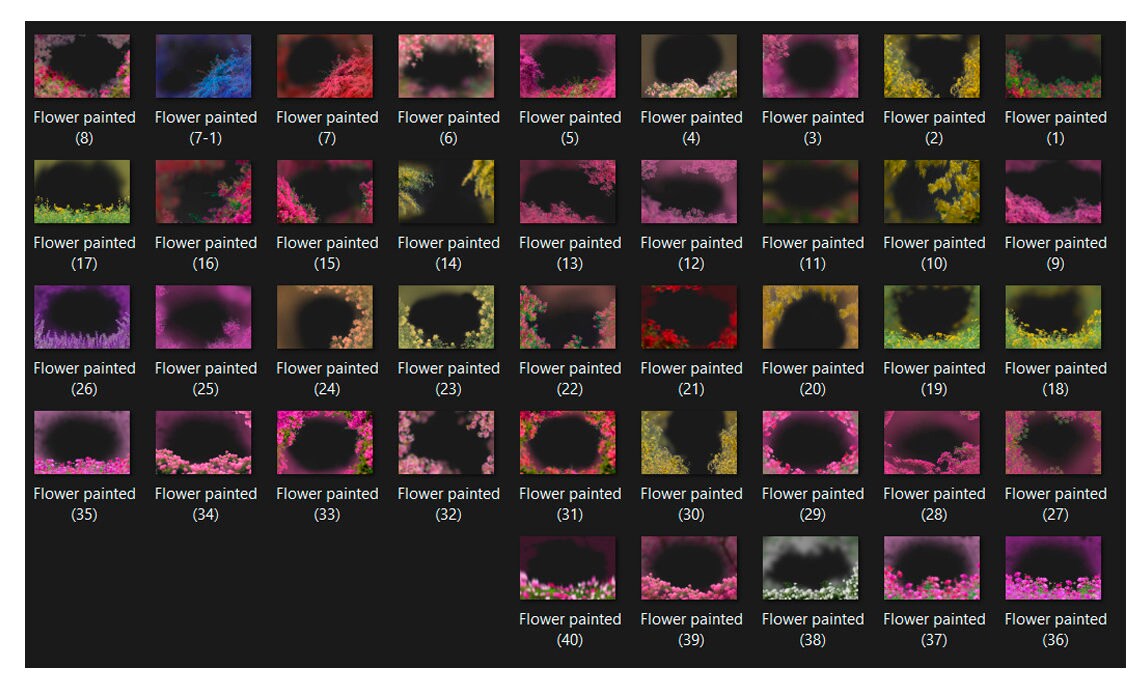Click the file name 'Flower painted (7-1)'
Viewport: 1147px width, 694px height.
click(x=206, y=127)
